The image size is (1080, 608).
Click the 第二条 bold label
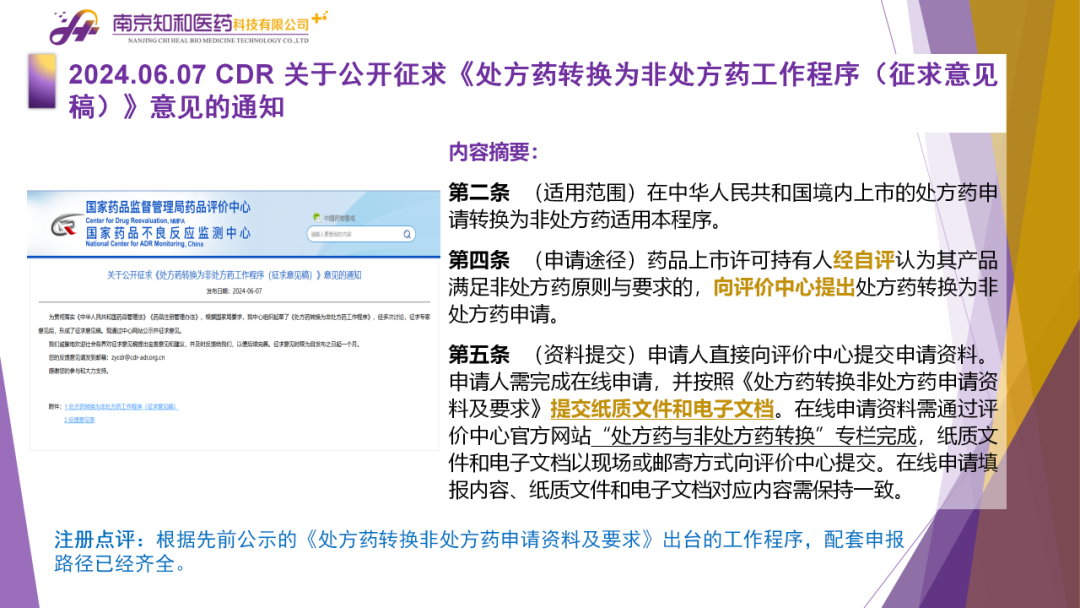[x=479, y=192]
